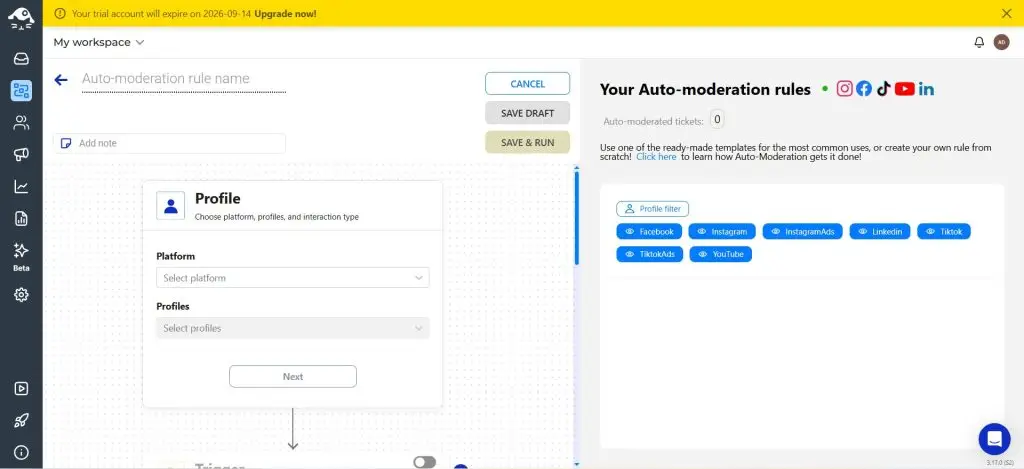The width and height of the screenshot is (1024, 469).
Task: Click the trial warning info icon
Action: coord(60,13)
